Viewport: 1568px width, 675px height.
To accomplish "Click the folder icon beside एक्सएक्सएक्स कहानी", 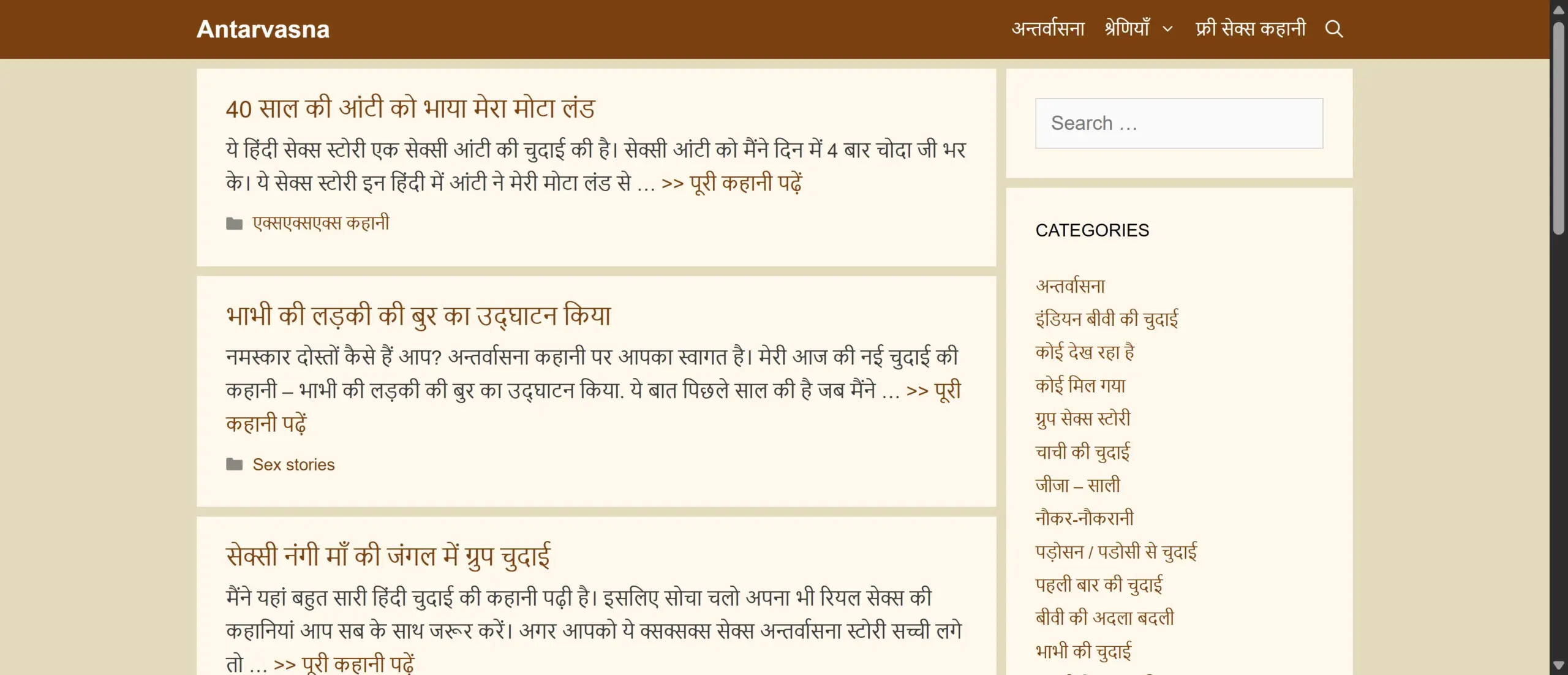I will pyautogui.click(x=234, y=224).
